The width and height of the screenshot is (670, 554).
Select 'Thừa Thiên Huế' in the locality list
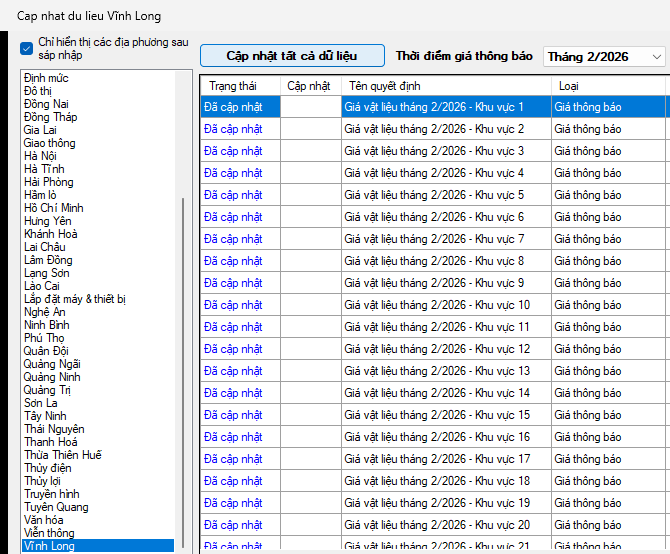pyautogui.click(x=63, y=455)
